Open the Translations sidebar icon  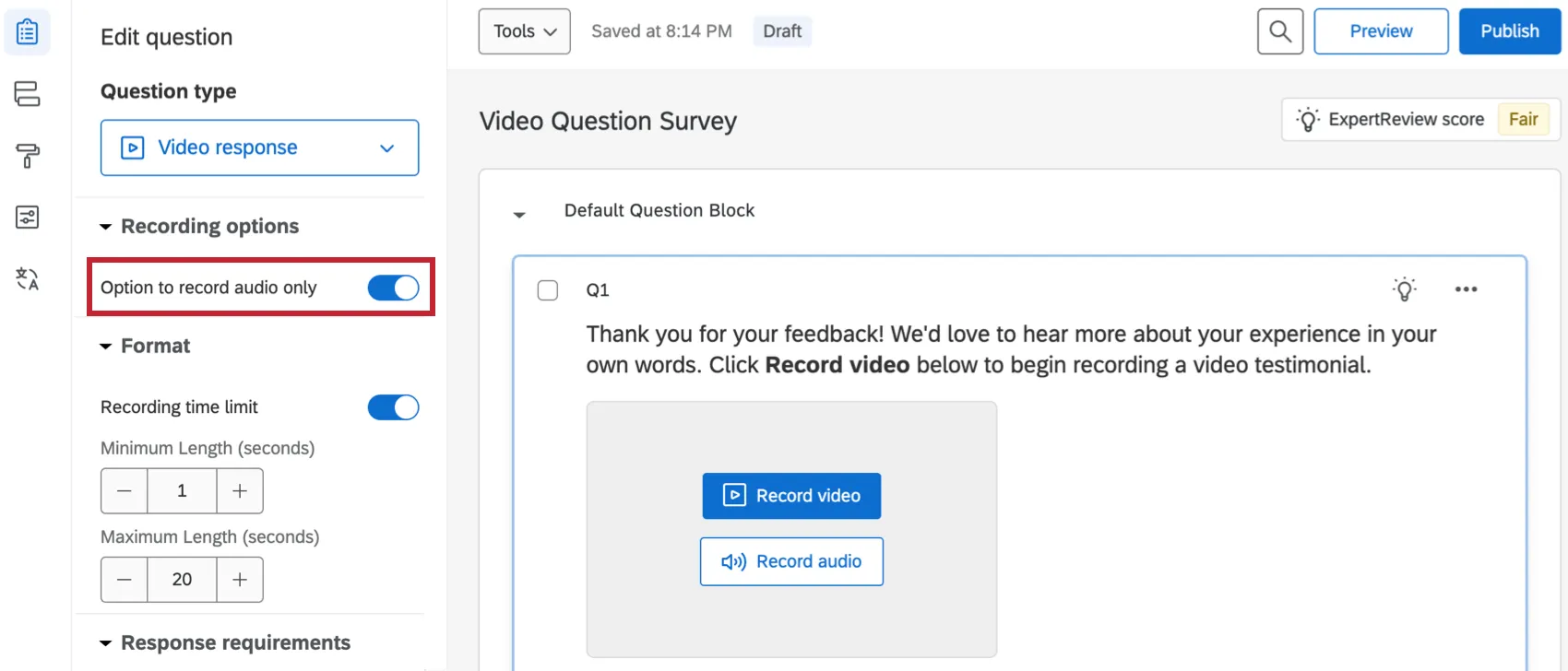pos(28,278)
